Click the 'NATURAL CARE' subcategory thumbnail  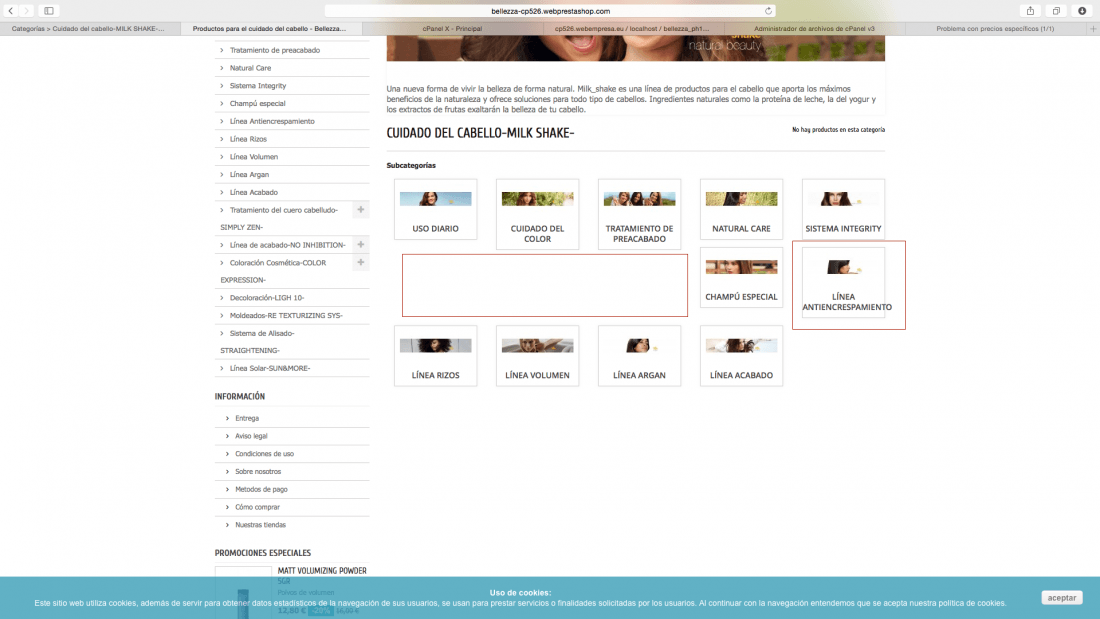[741, 199]
